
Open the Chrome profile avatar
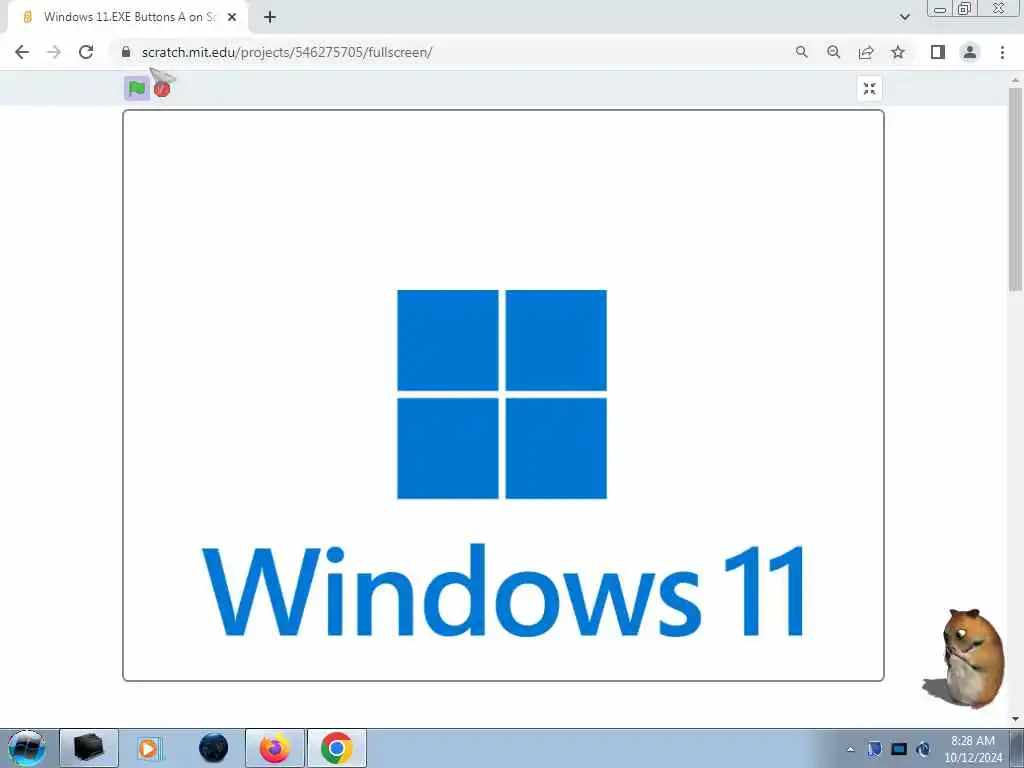point(970,52)
